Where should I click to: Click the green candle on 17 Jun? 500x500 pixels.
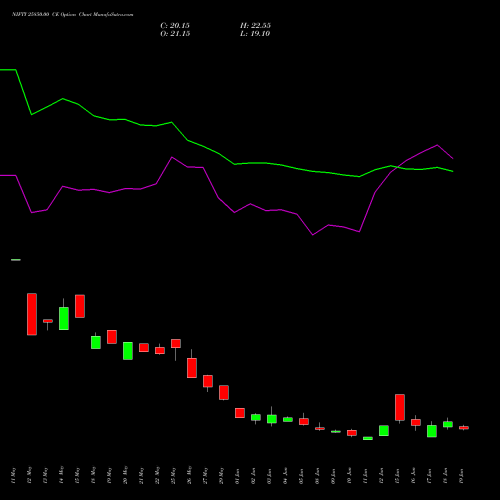click(432, 431)
